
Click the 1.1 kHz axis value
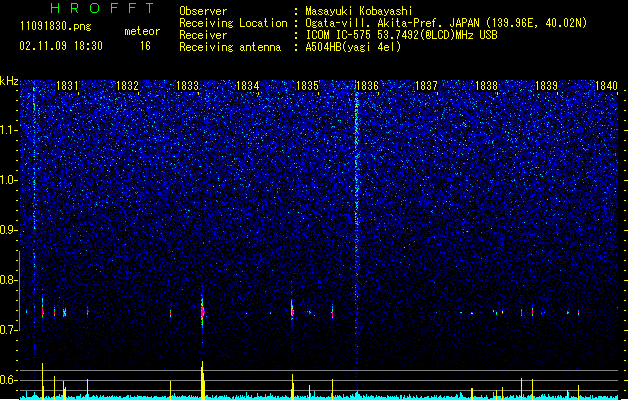click(x=9, y=130)
